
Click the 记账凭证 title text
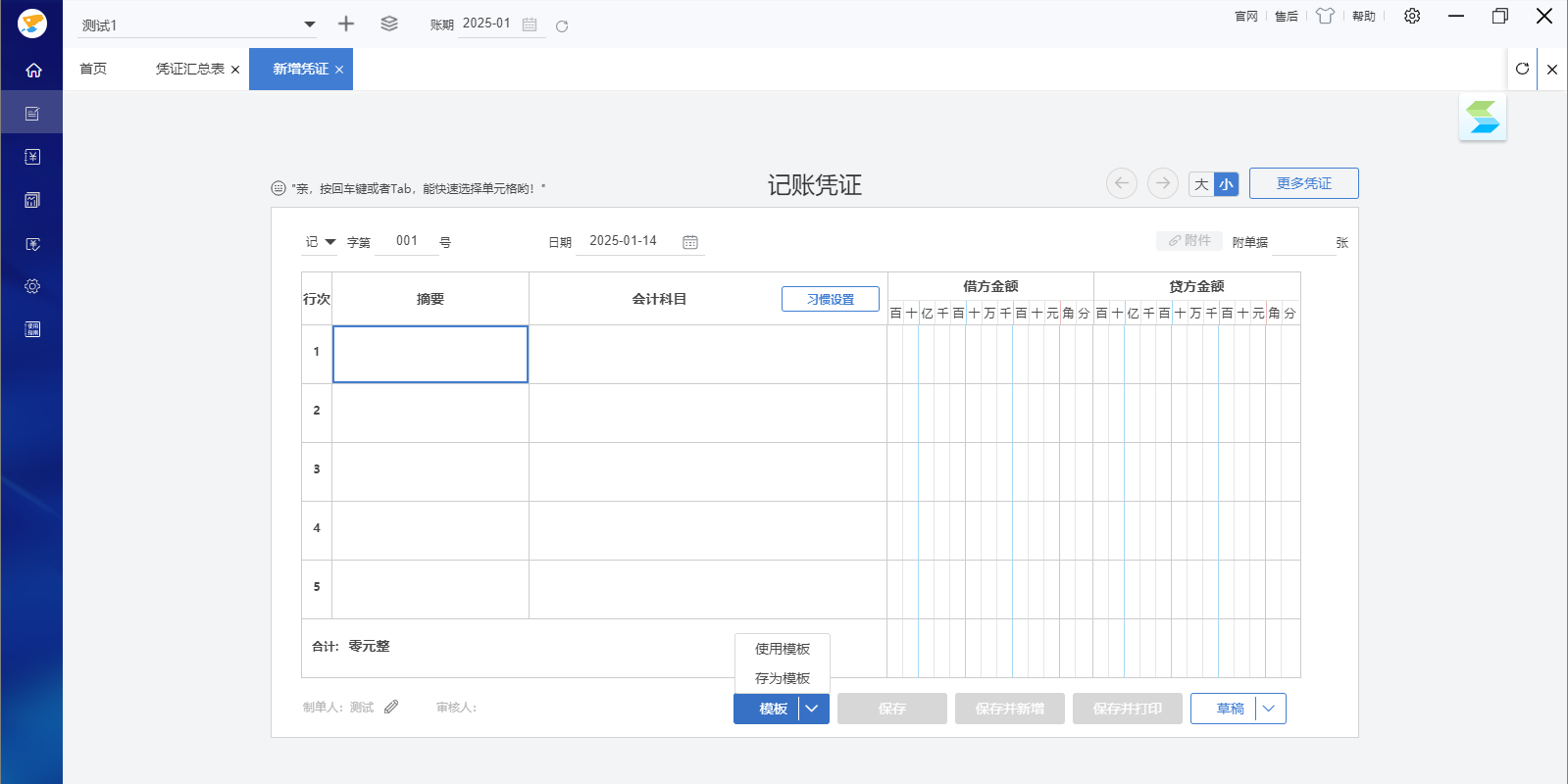click(x=814, y=185)
